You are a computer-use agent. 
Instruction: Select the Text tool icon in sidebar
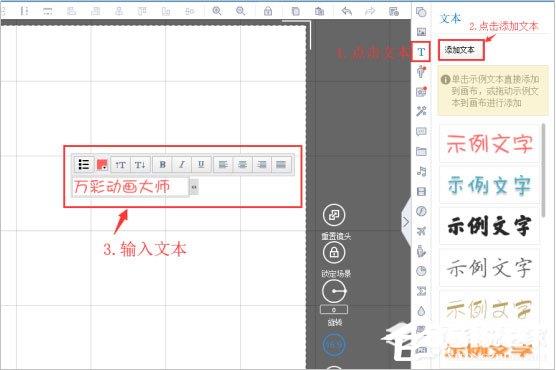click(x=421, y=52)
